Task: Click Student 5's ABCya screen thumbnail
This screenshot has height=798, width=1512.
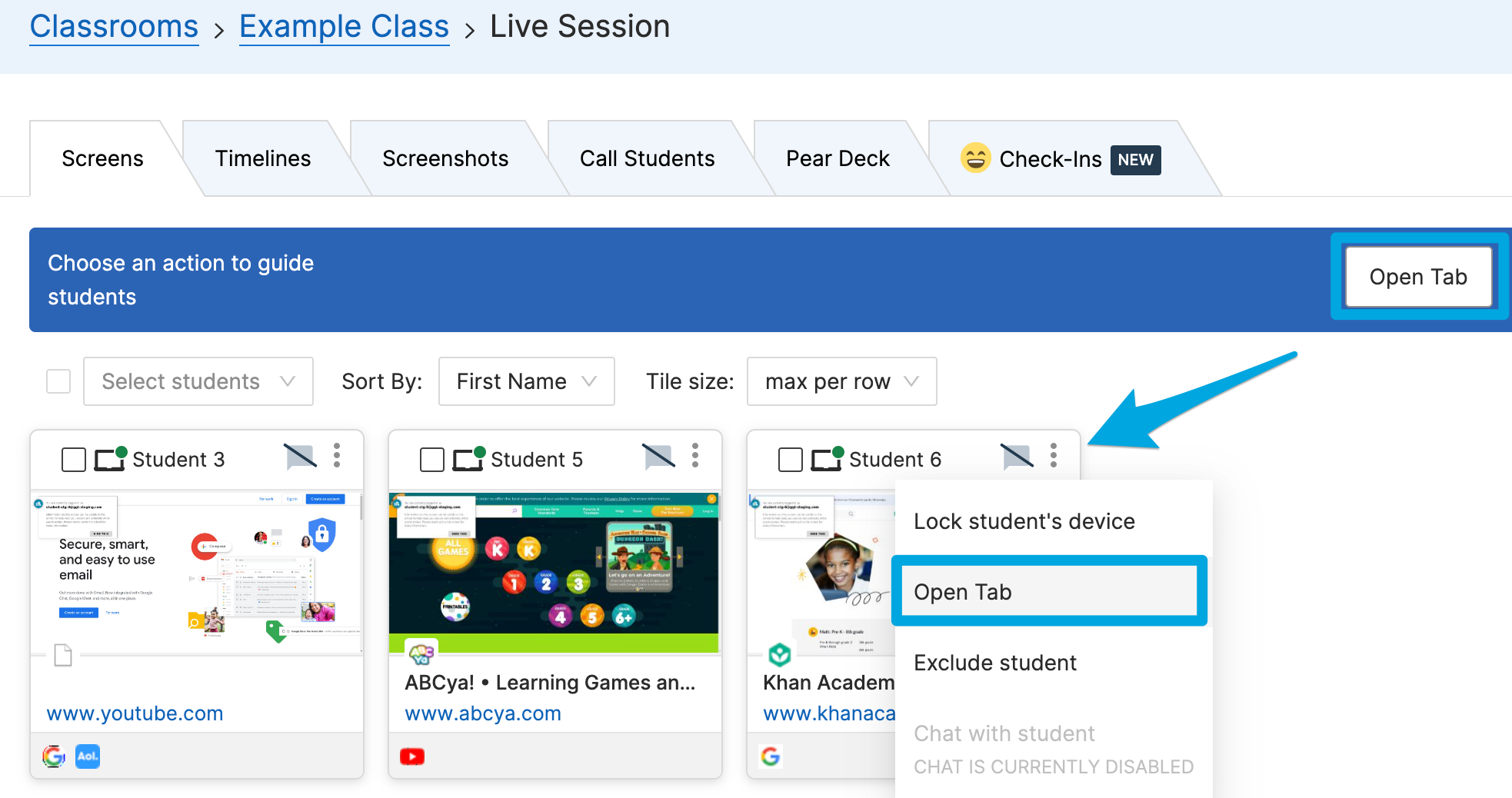Action: pyautogui.click(x=555, y=573)
